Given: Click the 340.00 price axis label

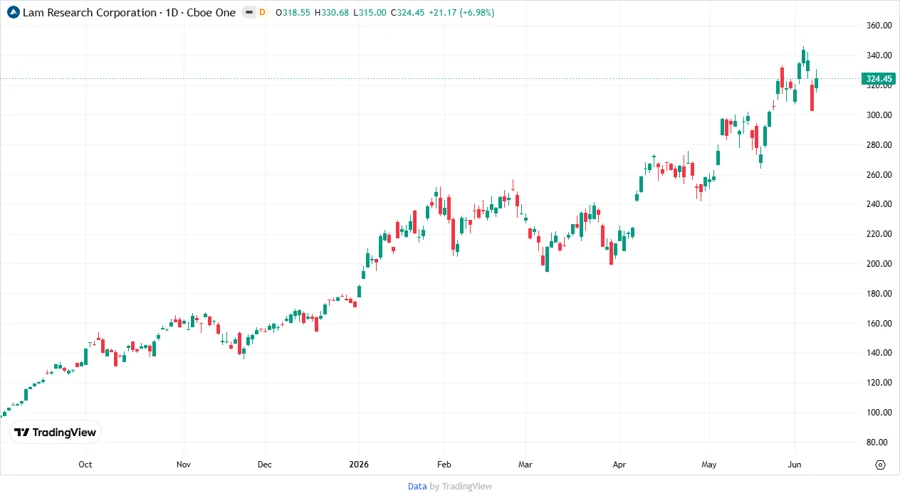Looking at the screenshot, I should pyautogui.click(x=879, y=55).
